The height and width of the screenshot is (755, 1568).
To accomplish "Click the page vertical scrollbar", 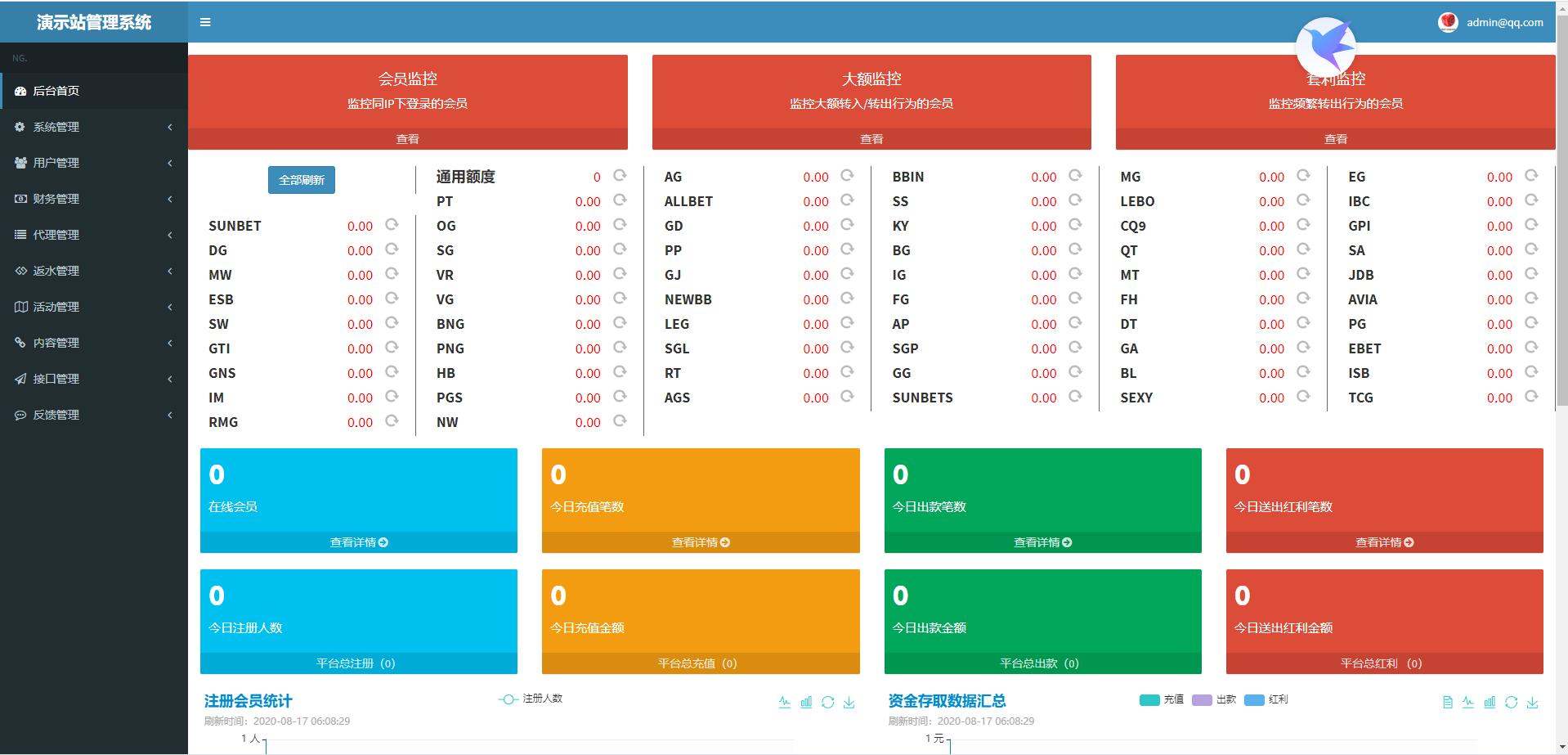I will [1561, 245].
